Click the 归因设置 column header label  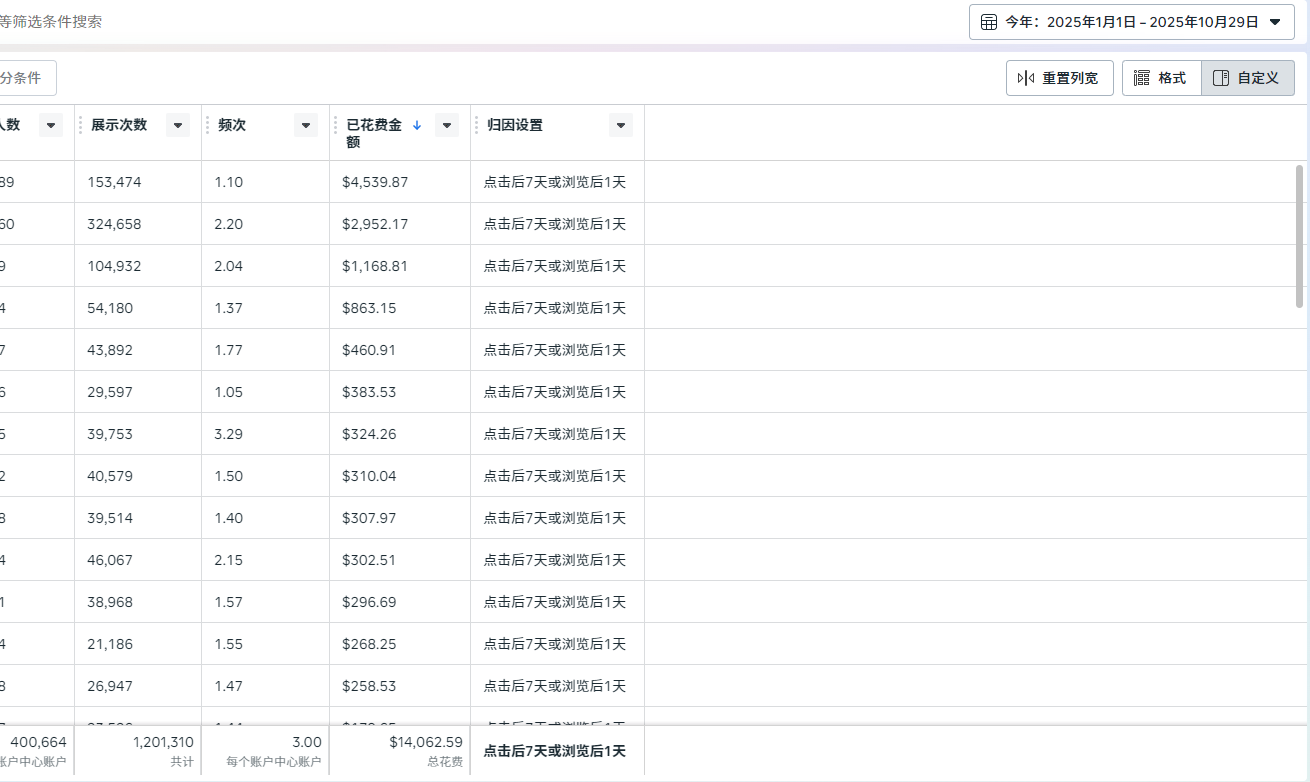tap(515, 125)
